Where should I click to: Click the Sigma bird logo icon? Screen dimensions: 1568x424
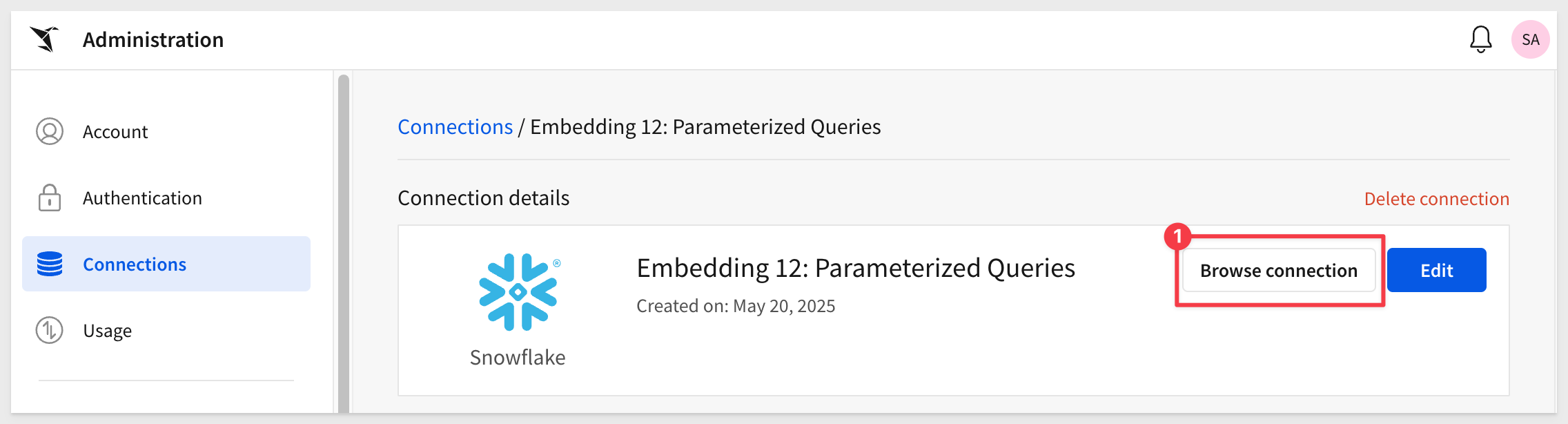(x=44, y=39)
